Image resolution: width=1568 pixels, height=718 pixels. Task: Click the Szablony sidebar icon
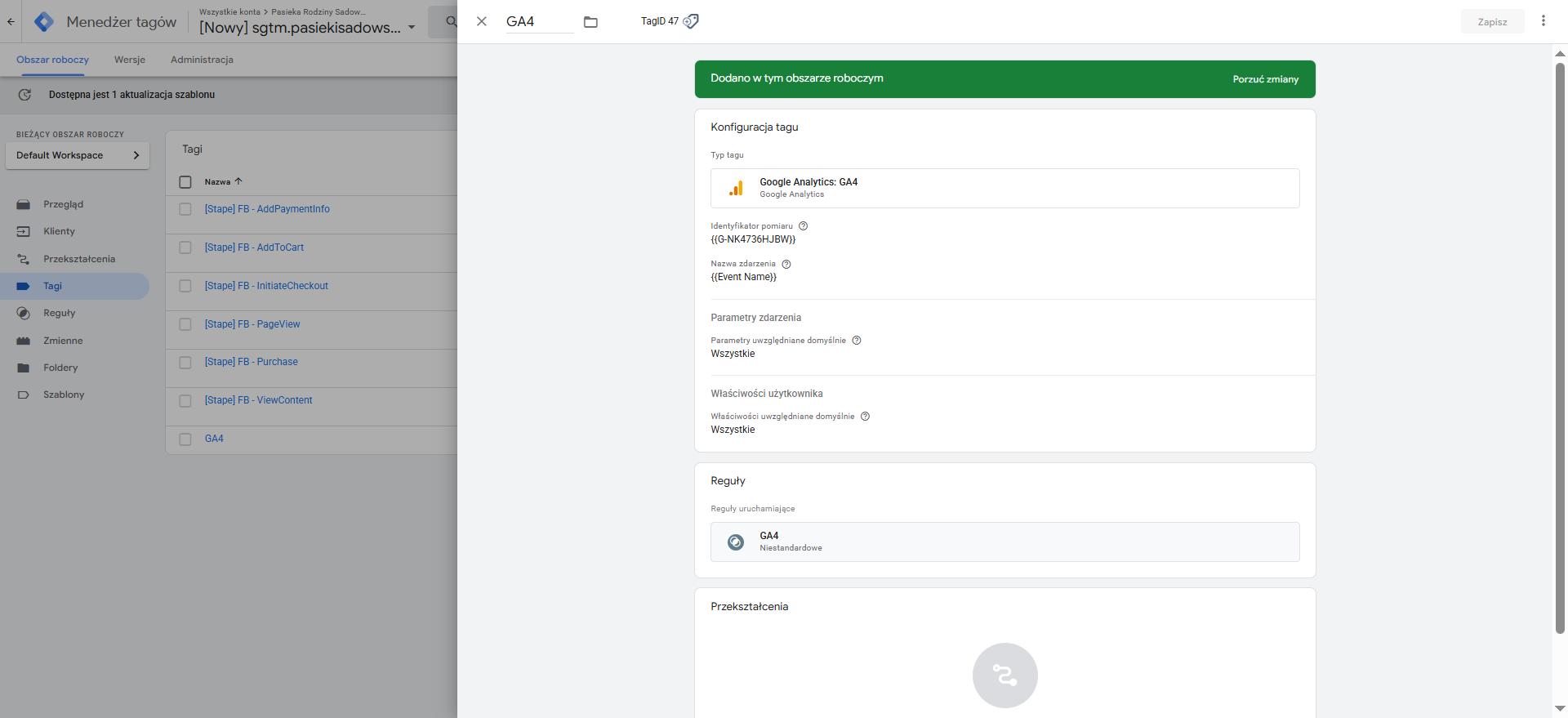tap(24, 395)
